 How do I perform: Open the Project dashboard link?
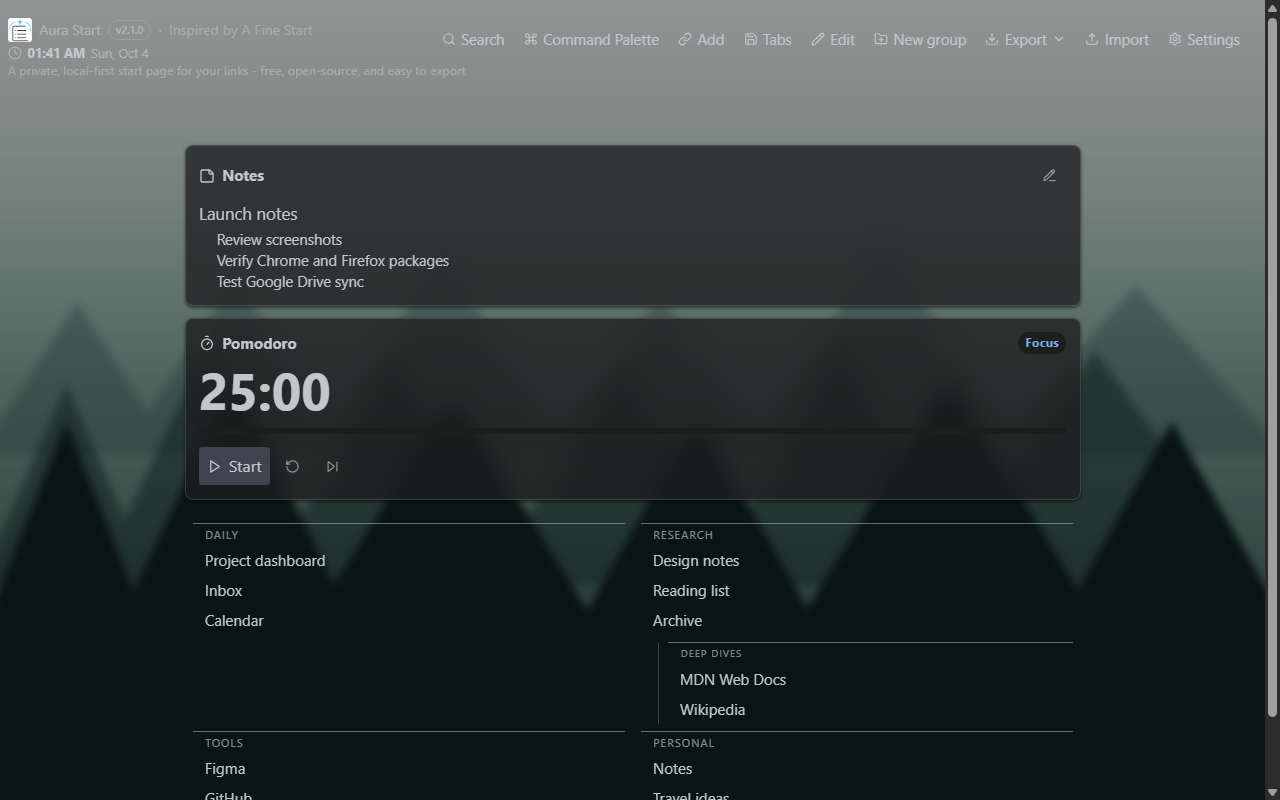265,561
